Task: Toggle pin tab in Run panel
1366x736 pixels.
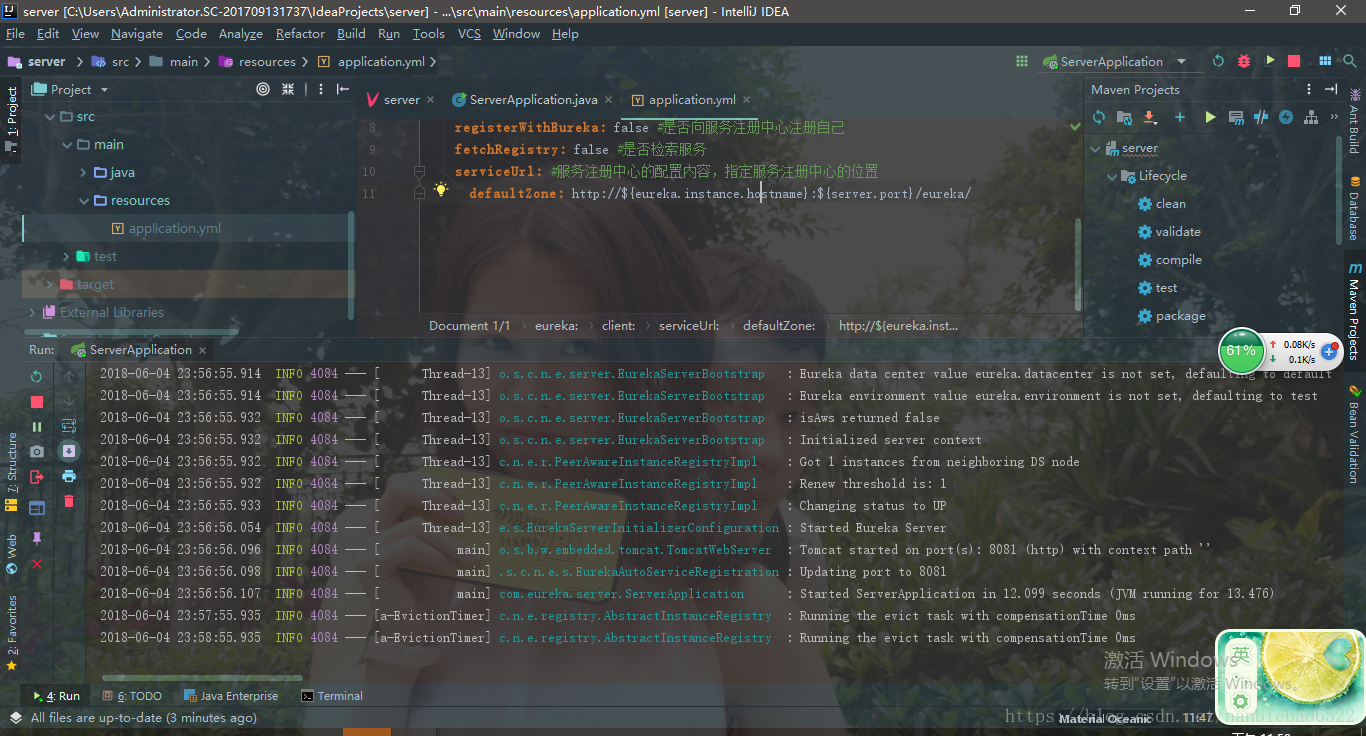Action: coord(37,538)
